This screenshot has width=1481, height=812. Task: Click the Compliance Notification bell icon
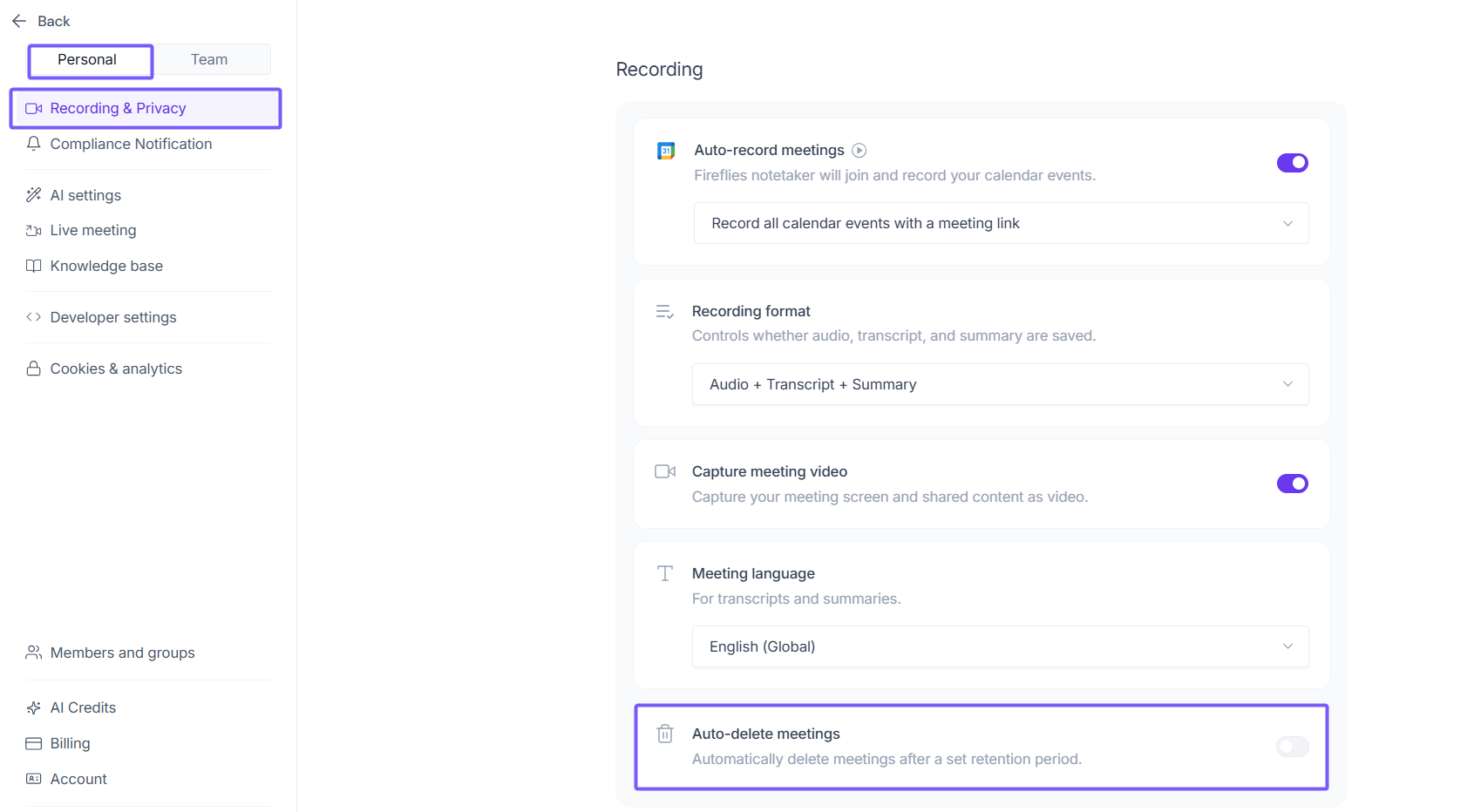click(x=34, y=144)
